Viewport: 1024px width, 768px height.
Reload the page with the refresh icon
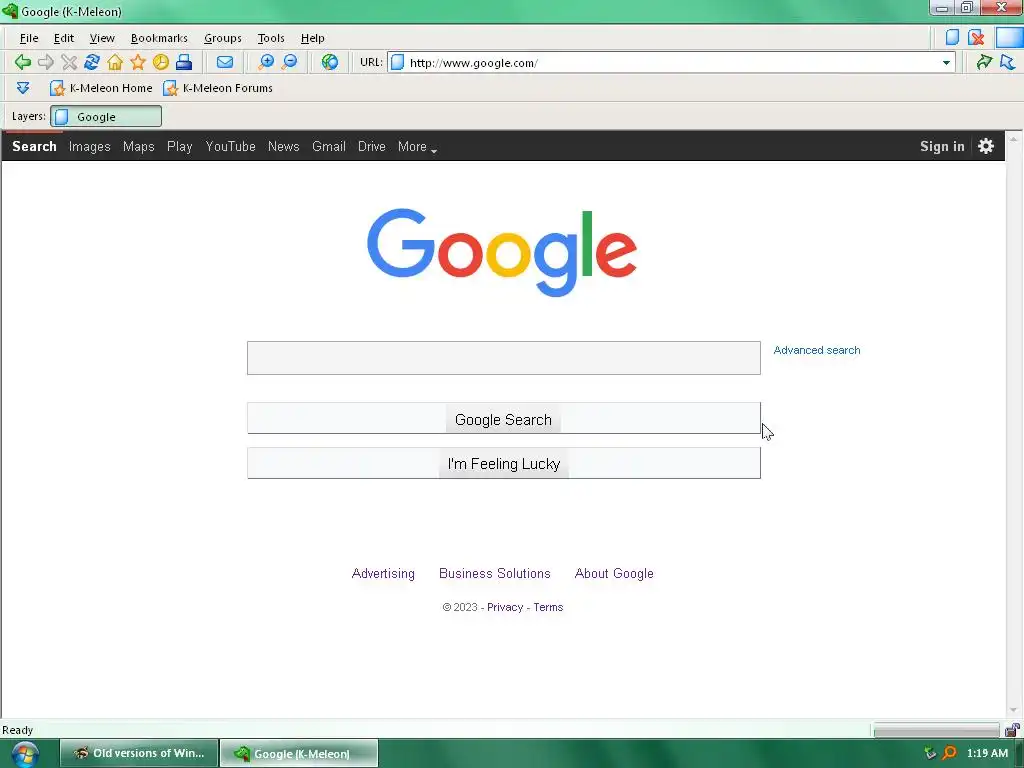click(92, 62)
